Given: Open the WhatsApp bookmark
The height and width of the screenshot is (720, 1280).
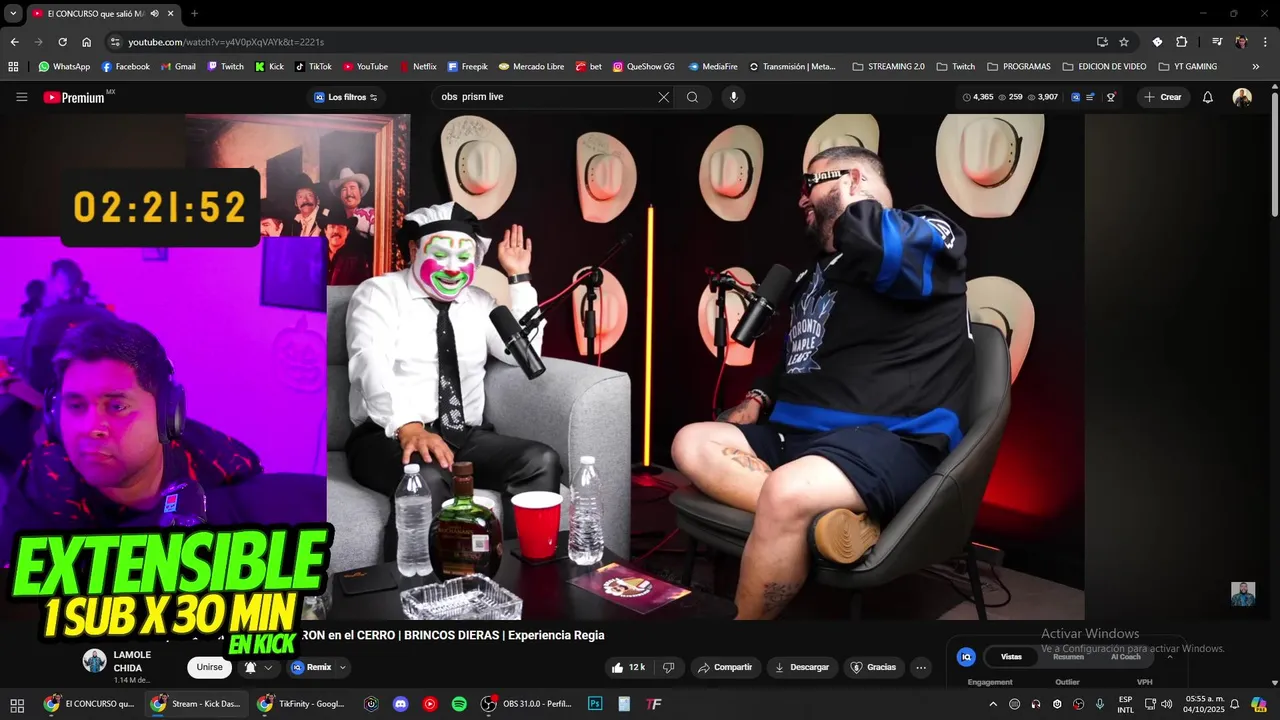Looking at the screenshot, I should pos(64,67).
